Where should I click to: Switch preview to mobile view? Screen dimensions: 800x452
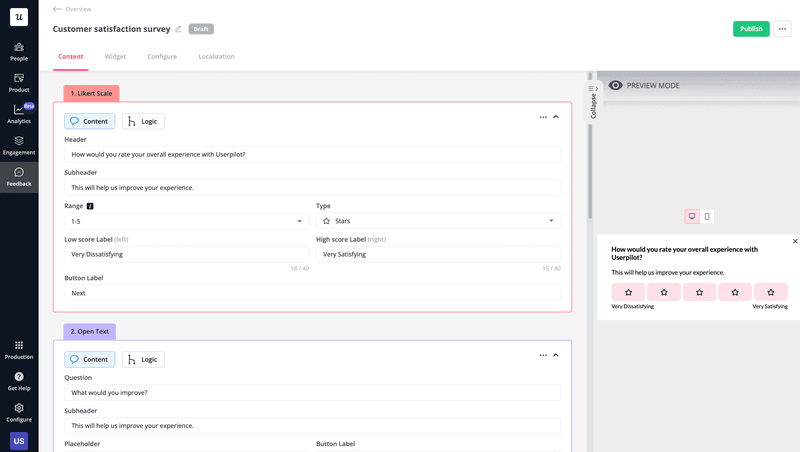(x=707, y=216)
